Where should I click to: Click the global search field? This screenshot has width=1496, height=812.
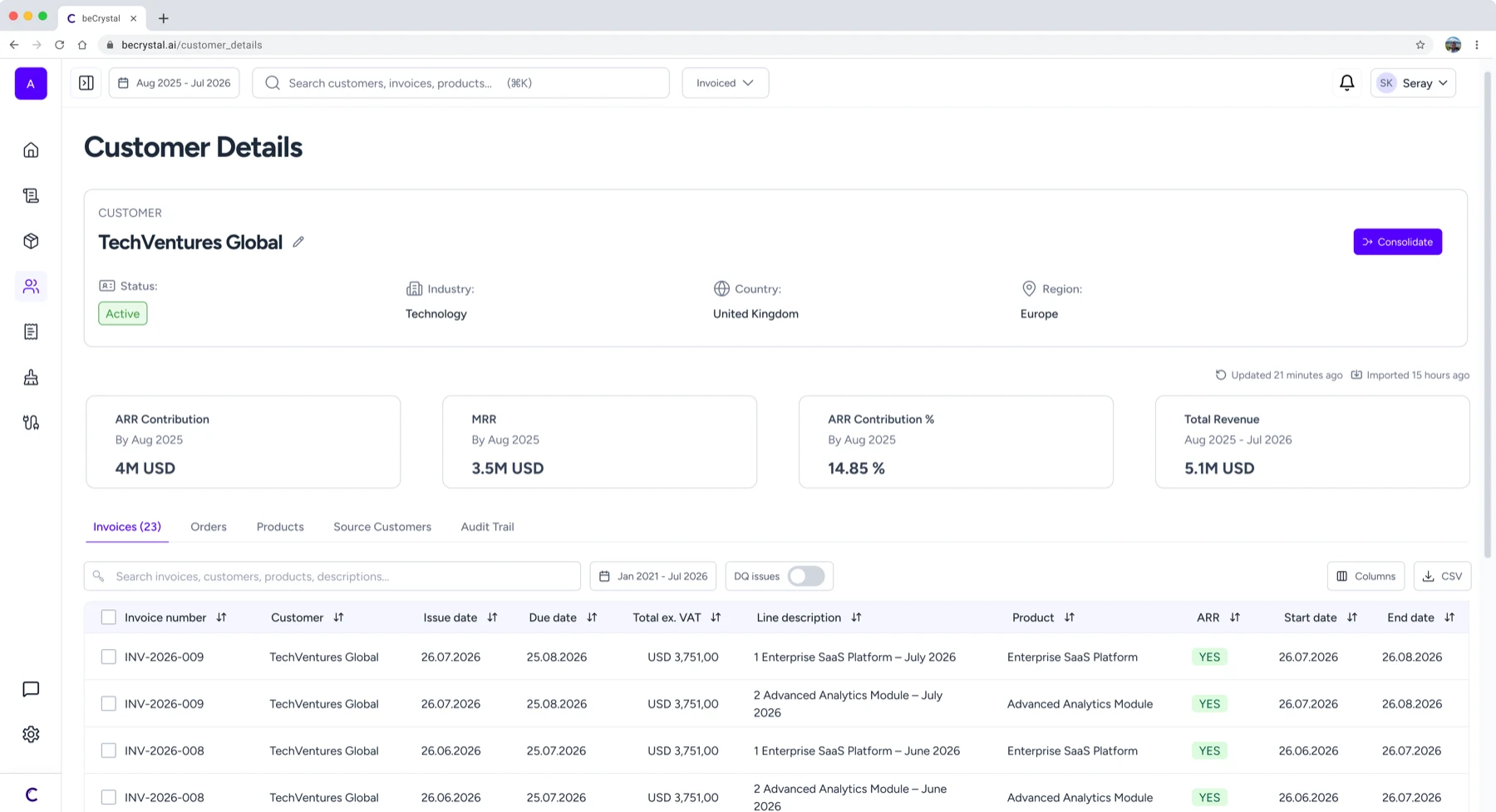pyautogui.click(x=460, y=83)
